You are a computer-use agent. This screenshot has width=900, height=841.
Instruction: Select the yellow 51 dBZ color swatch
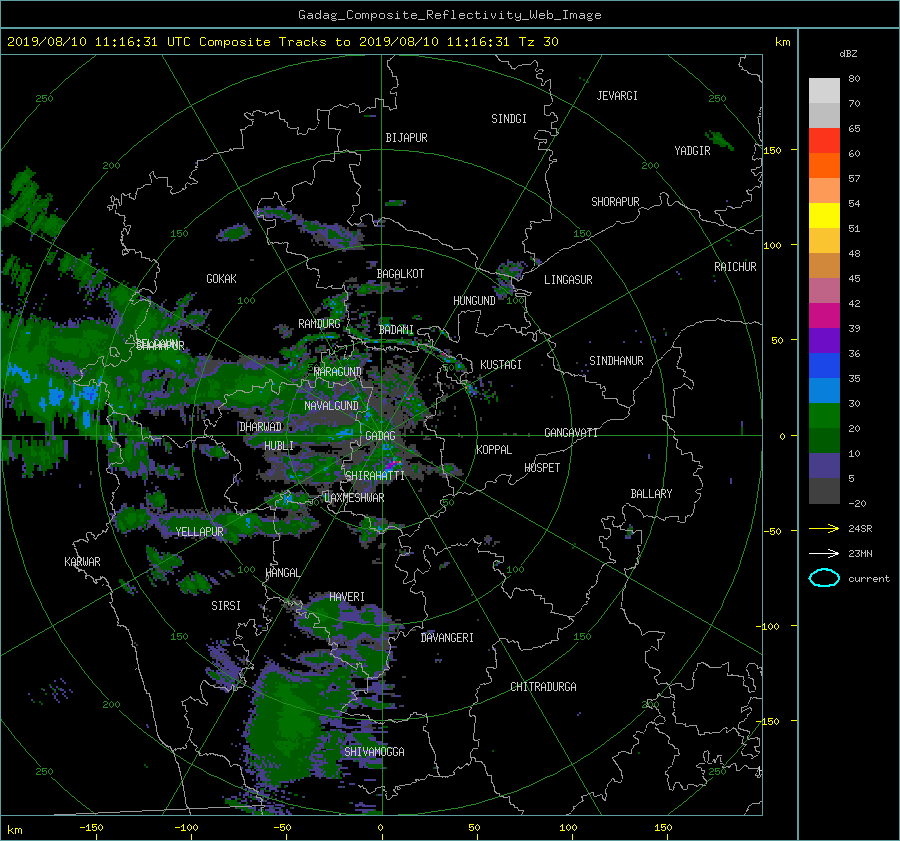[824, 216]
